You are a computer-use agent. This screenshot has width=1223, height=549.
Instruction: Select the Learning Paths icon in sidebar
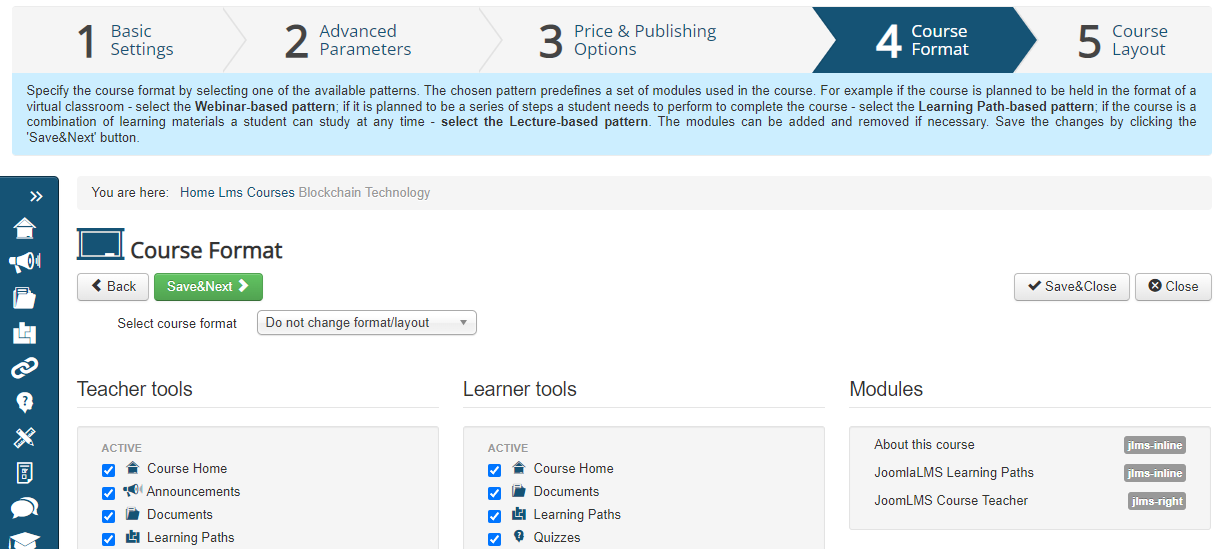pos(24,333)
